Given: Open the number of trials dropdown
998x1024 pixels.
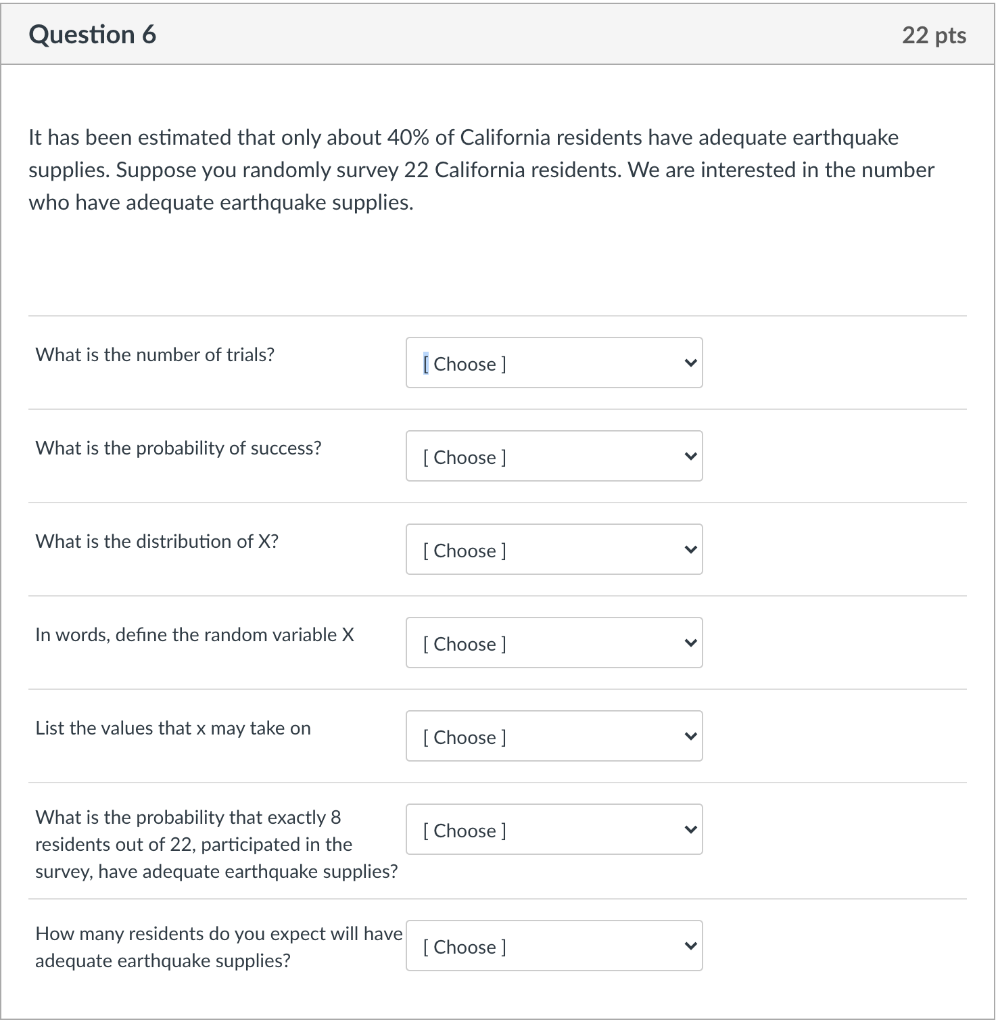Looking at the screenshot, I should coord(553,363).
